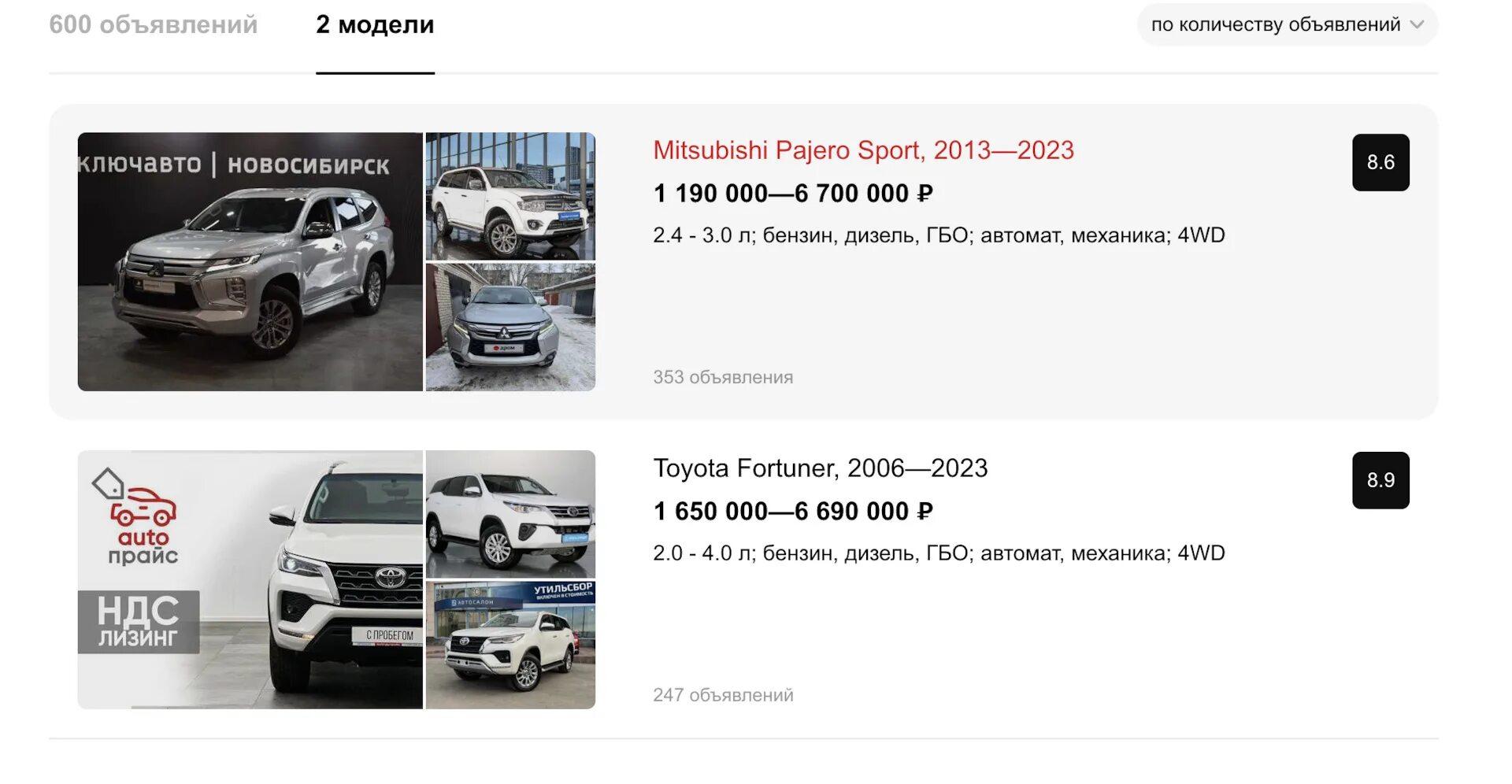Open the Mitsubishi Pajero Sport, 2013—2023 link
This screenshot has width=1512, height=784.
point(863,150)
